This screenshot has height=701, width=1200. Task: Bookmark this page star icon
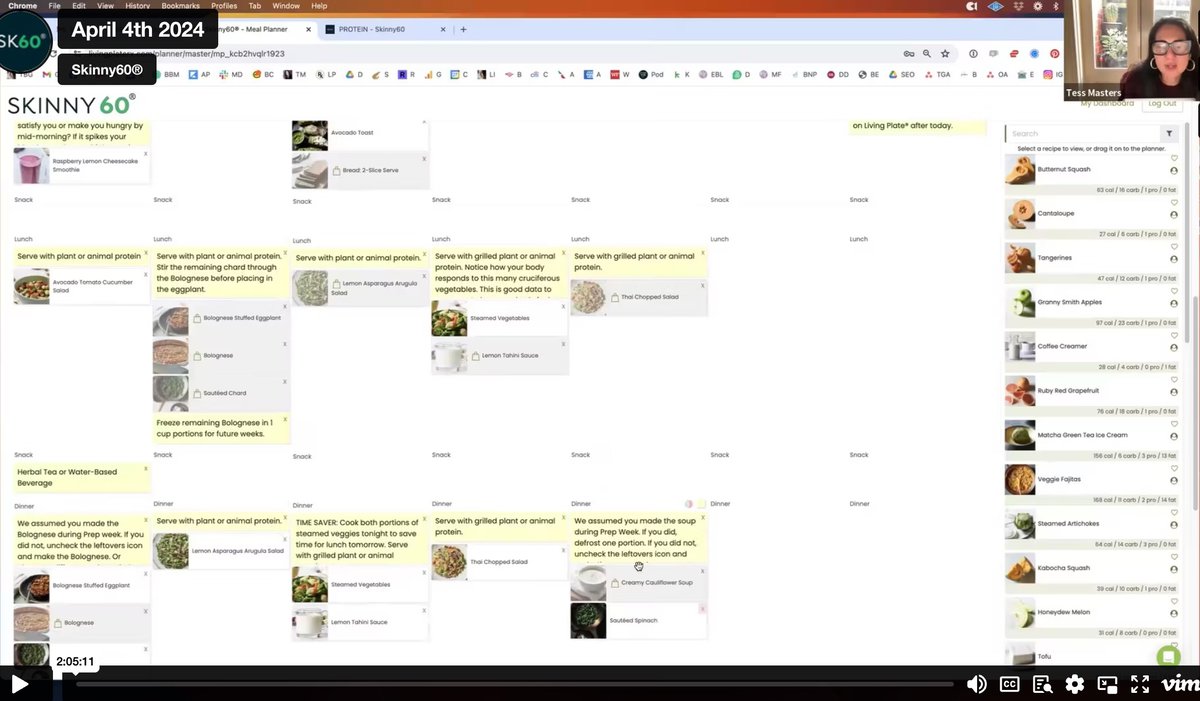pos(945,53)
